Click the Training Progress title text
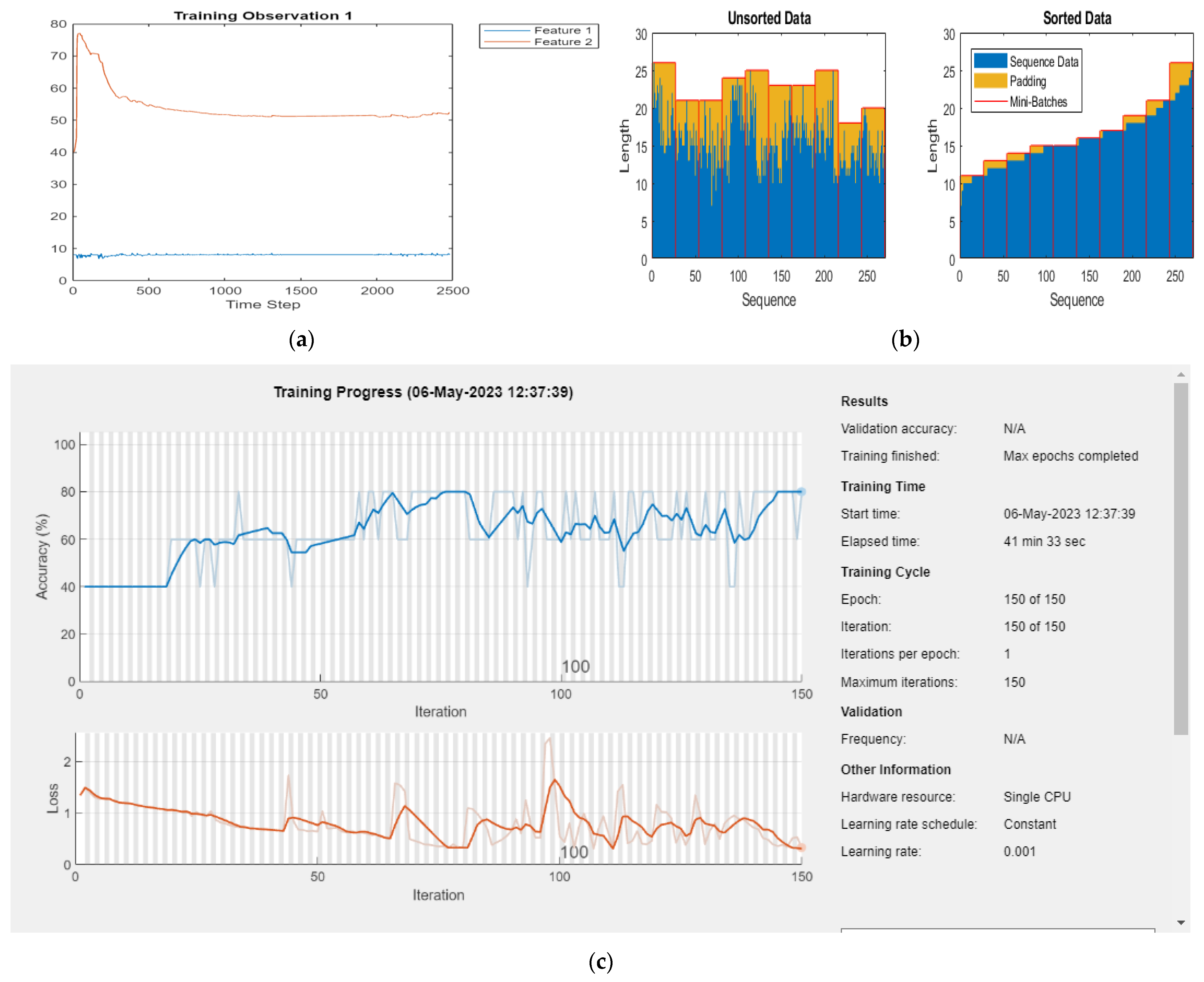Image resolution: width=1204 pixels, height=982 pixels. (x=423, y=392)
